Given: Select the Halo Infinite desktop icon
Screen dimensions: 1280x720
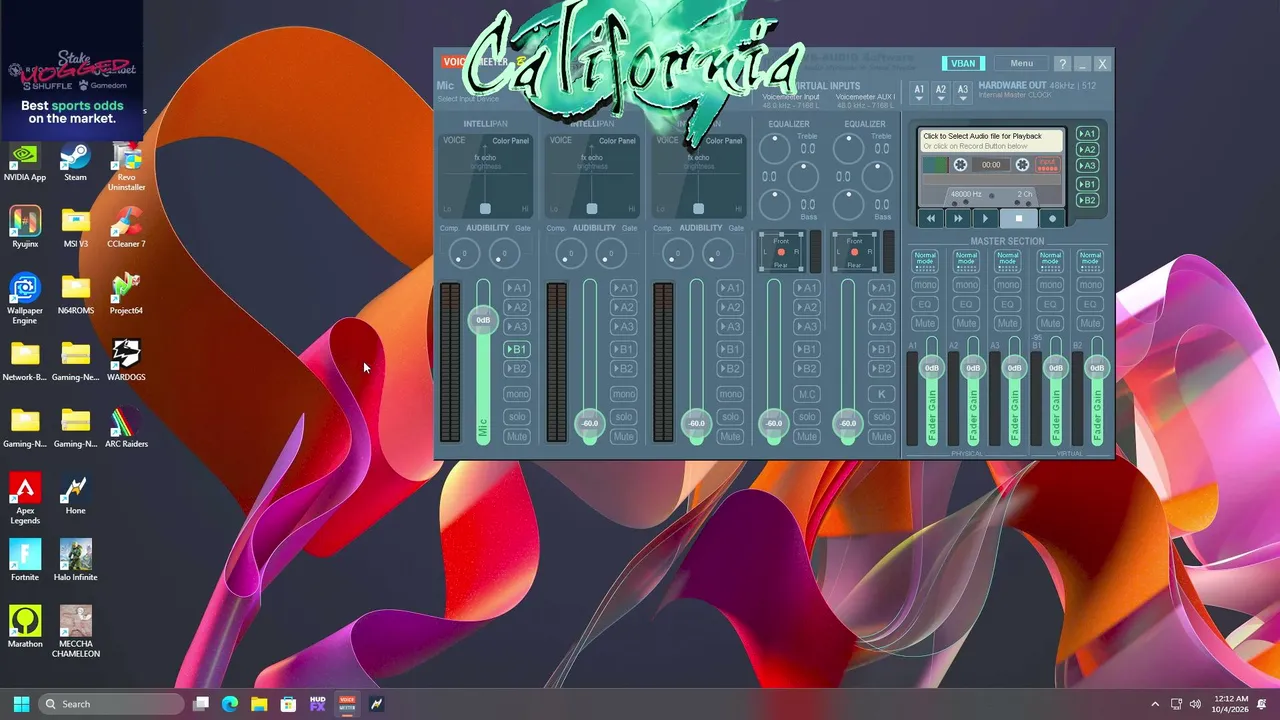Looking at the screenshot, I should pyautogui.click(x=76, y=561).
